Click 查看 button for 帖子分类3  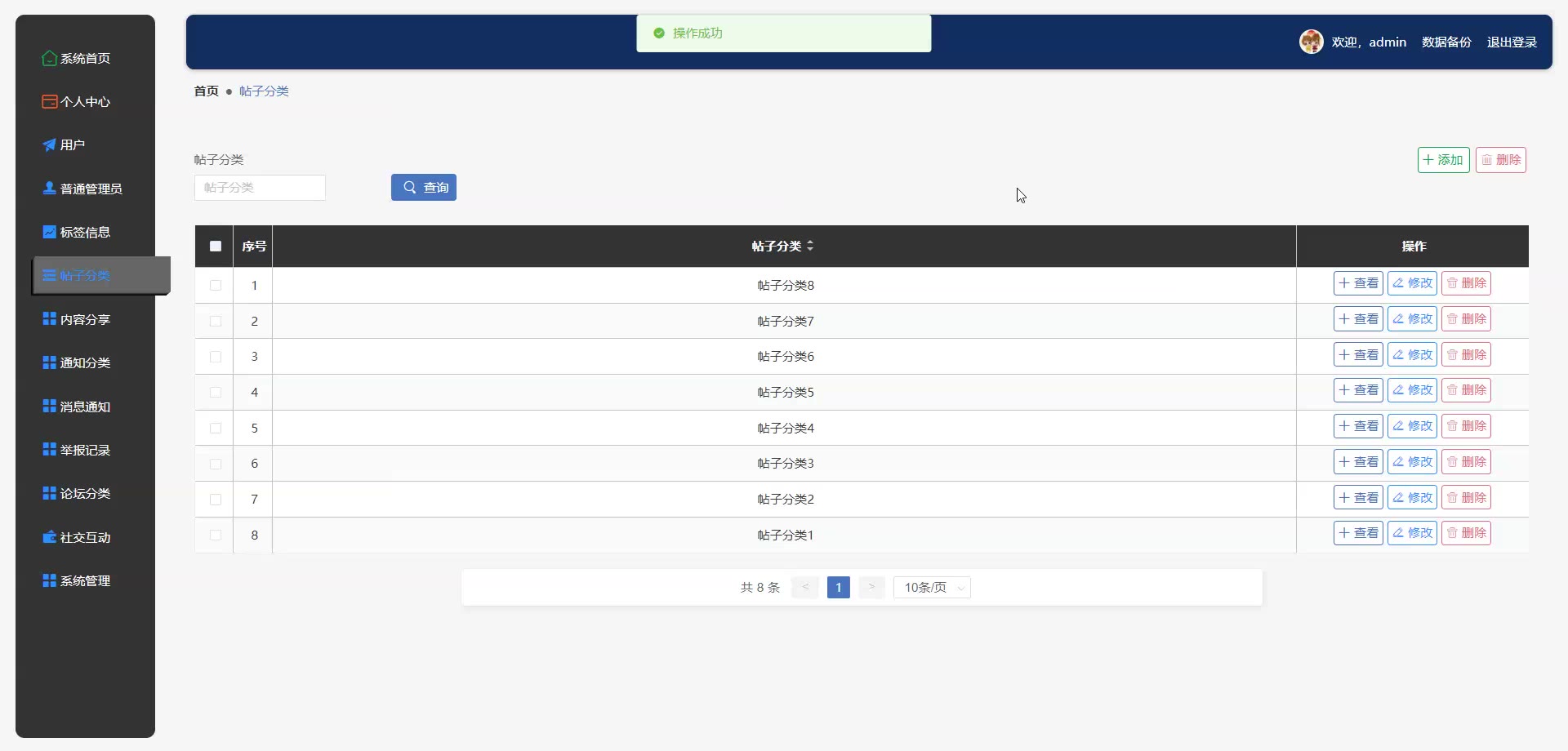(1358, 462)
